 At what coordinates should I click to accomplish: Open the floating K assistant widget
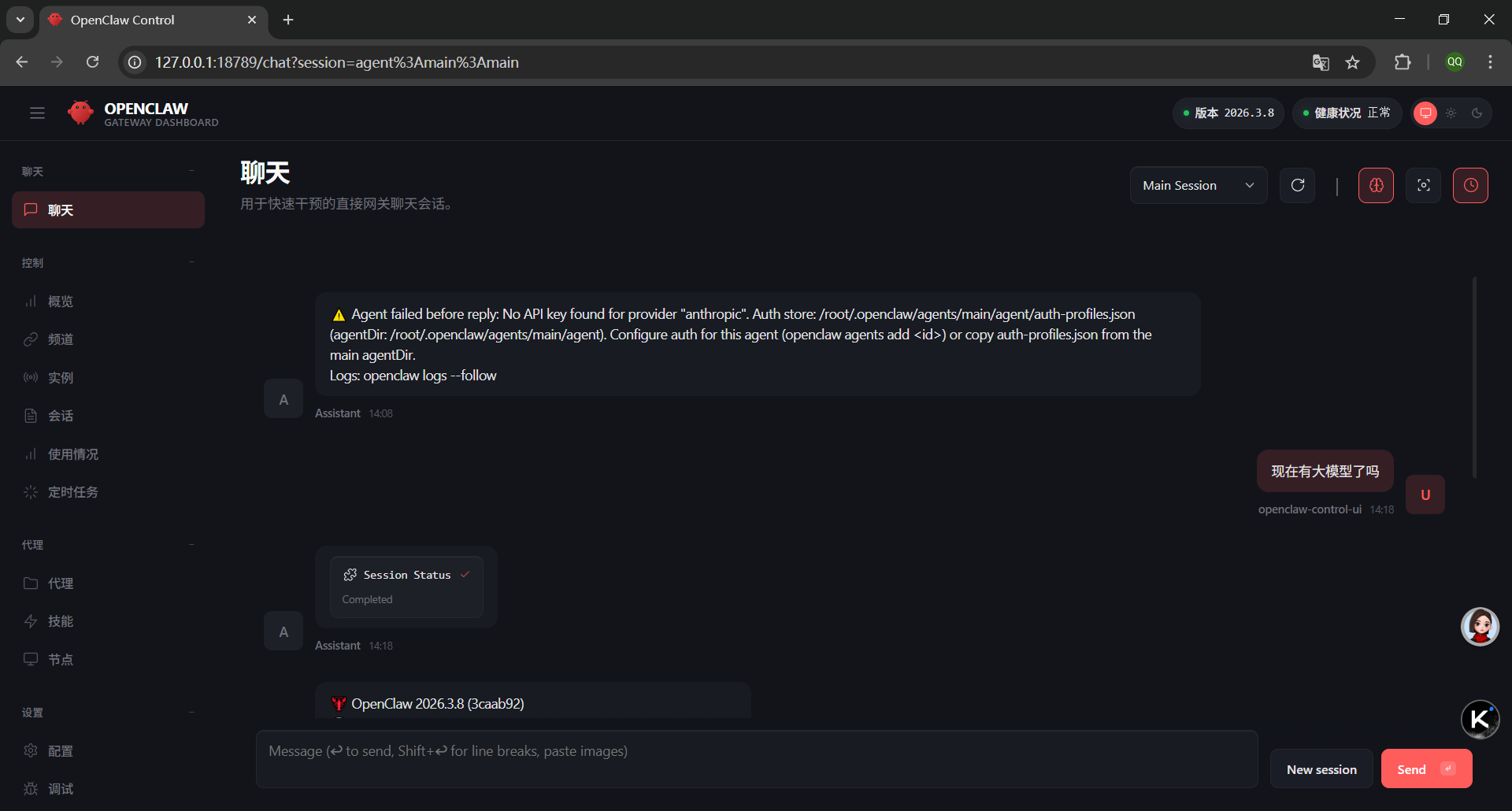[1480, 719]
